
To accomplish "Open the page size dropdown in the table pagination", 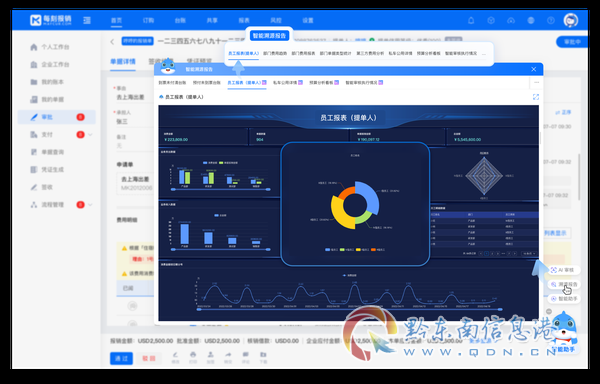I will (x=529, y=254).
